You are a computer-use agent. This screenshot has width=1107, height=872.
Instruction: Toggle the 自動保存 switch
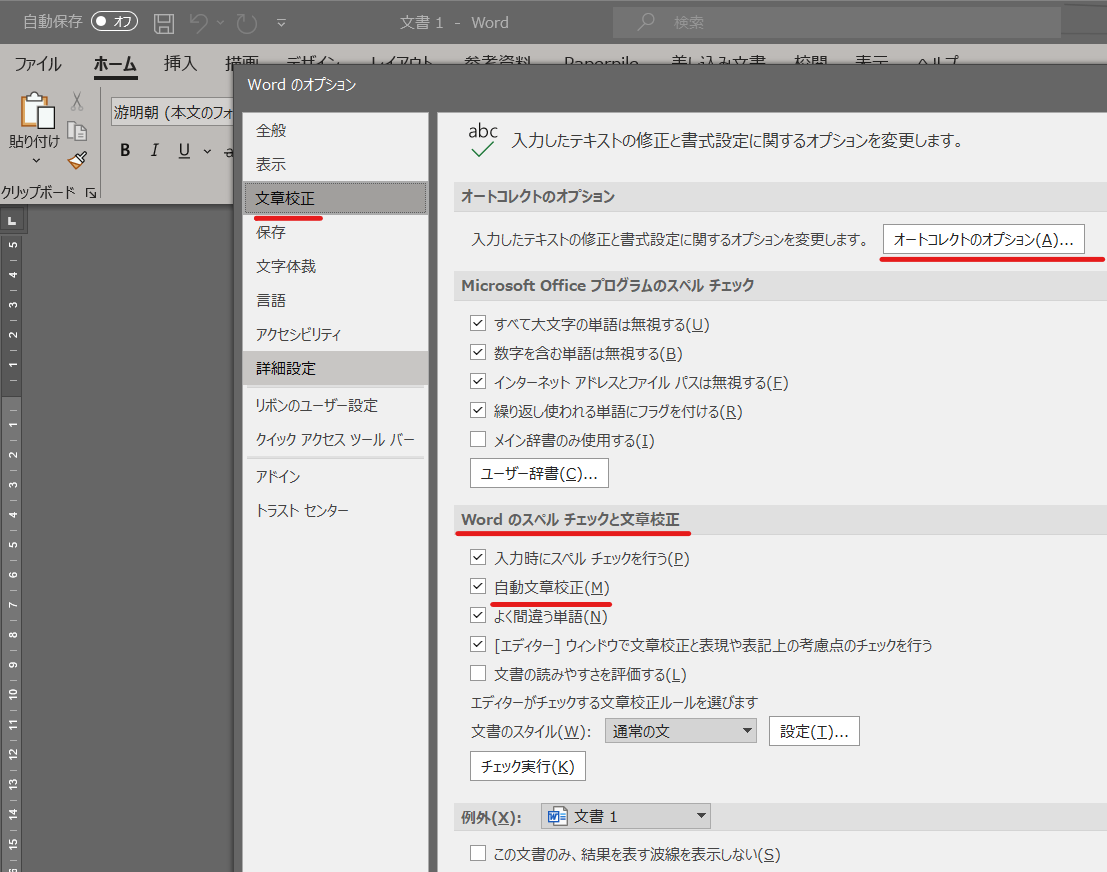pos(114,22)
